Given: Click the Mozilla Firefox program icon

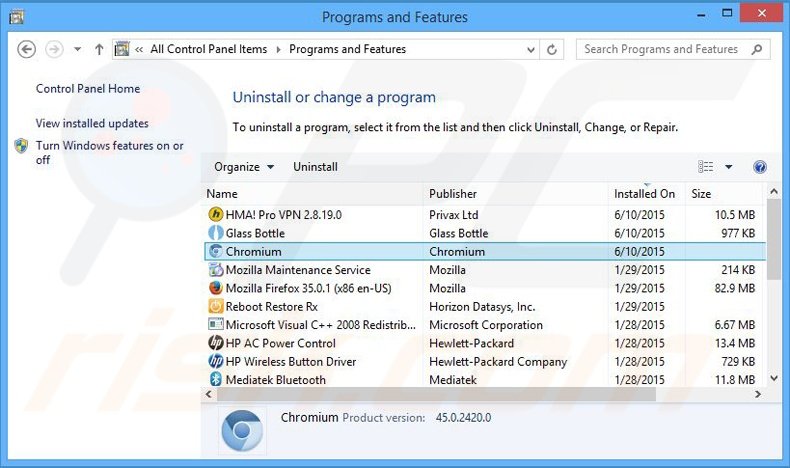Looking at the screenshot, I should click(x=216, y=288).
